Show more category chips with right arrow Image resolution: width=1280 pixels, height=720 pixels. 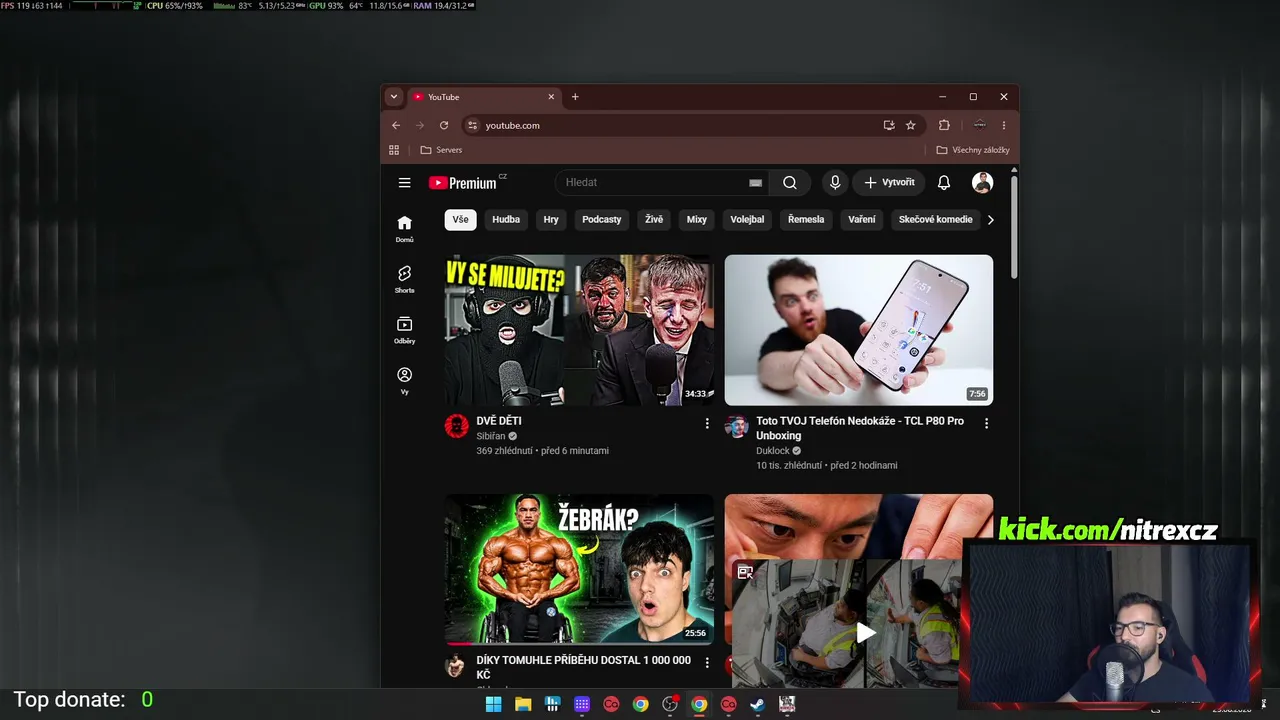click(x=990, y=220)
